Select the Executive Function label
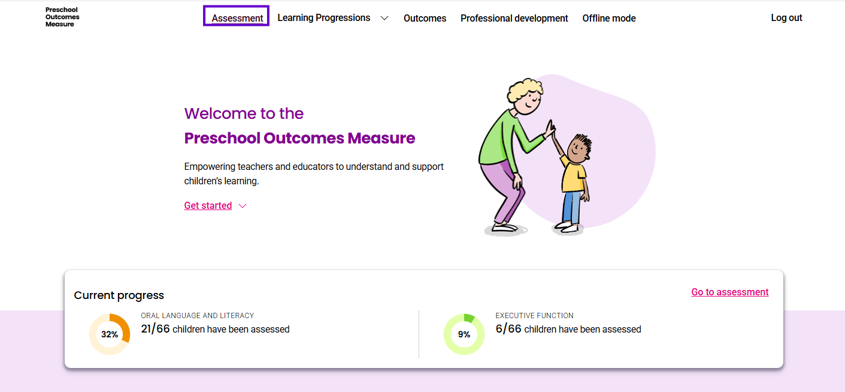This screenshot has height=392, width=845. (534, 315)
